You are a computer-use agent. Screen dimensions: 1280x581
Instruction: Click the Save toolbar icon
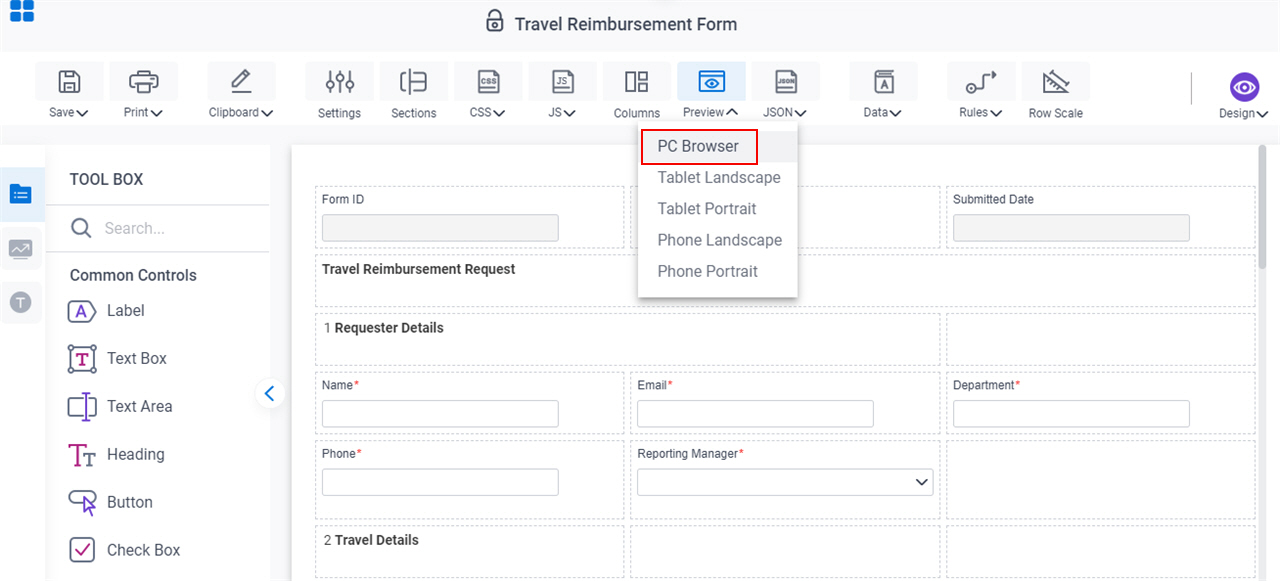coord(69,82)
